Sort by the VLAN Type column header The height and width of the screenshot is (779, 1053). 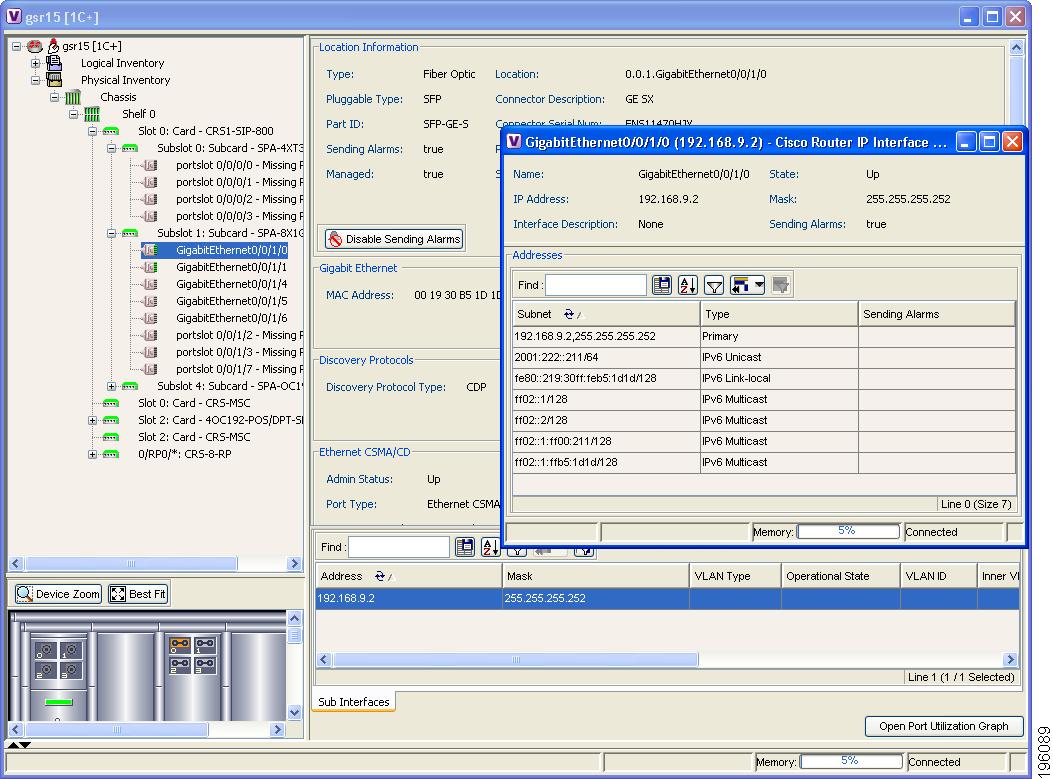735,576
